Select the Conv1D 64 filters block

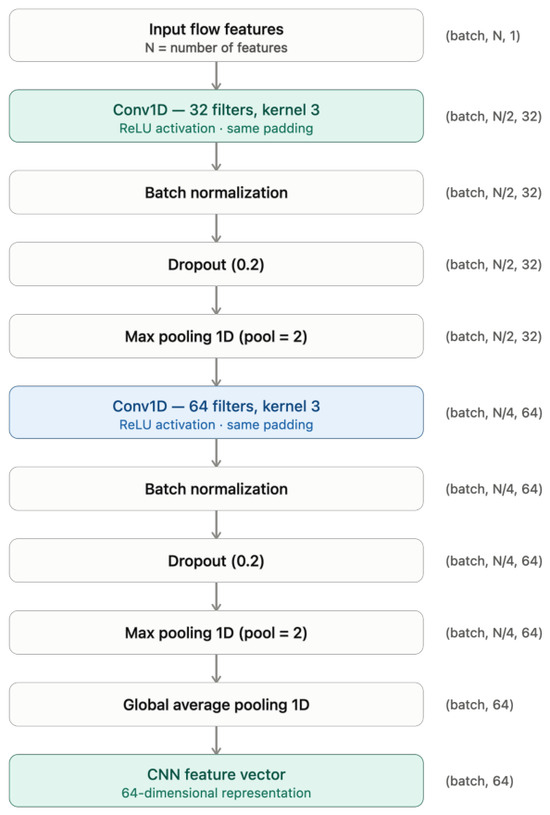(216, 412)
